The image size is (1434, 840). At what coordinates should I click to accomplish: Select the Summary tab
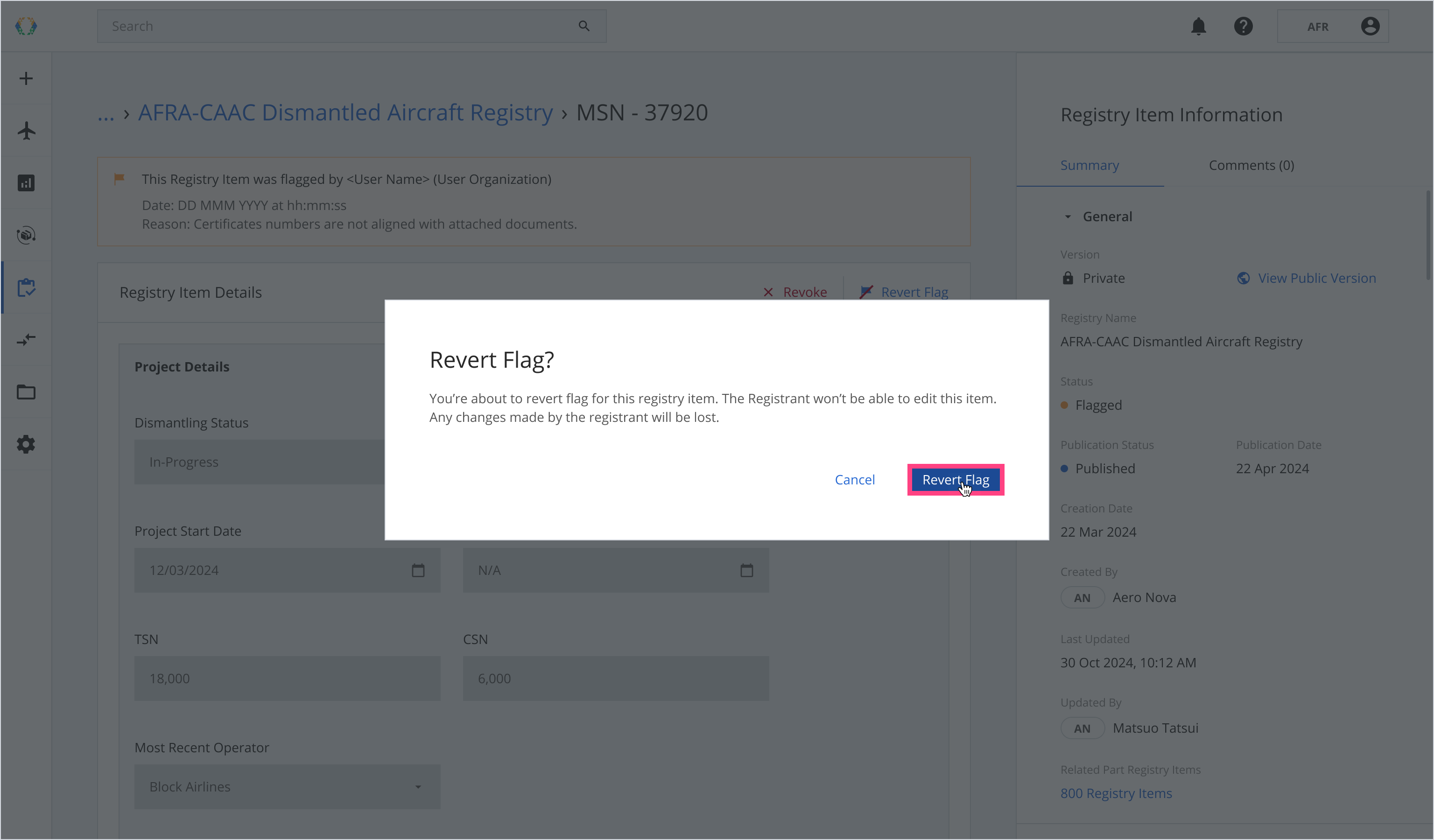click(x=1089, y=166)
